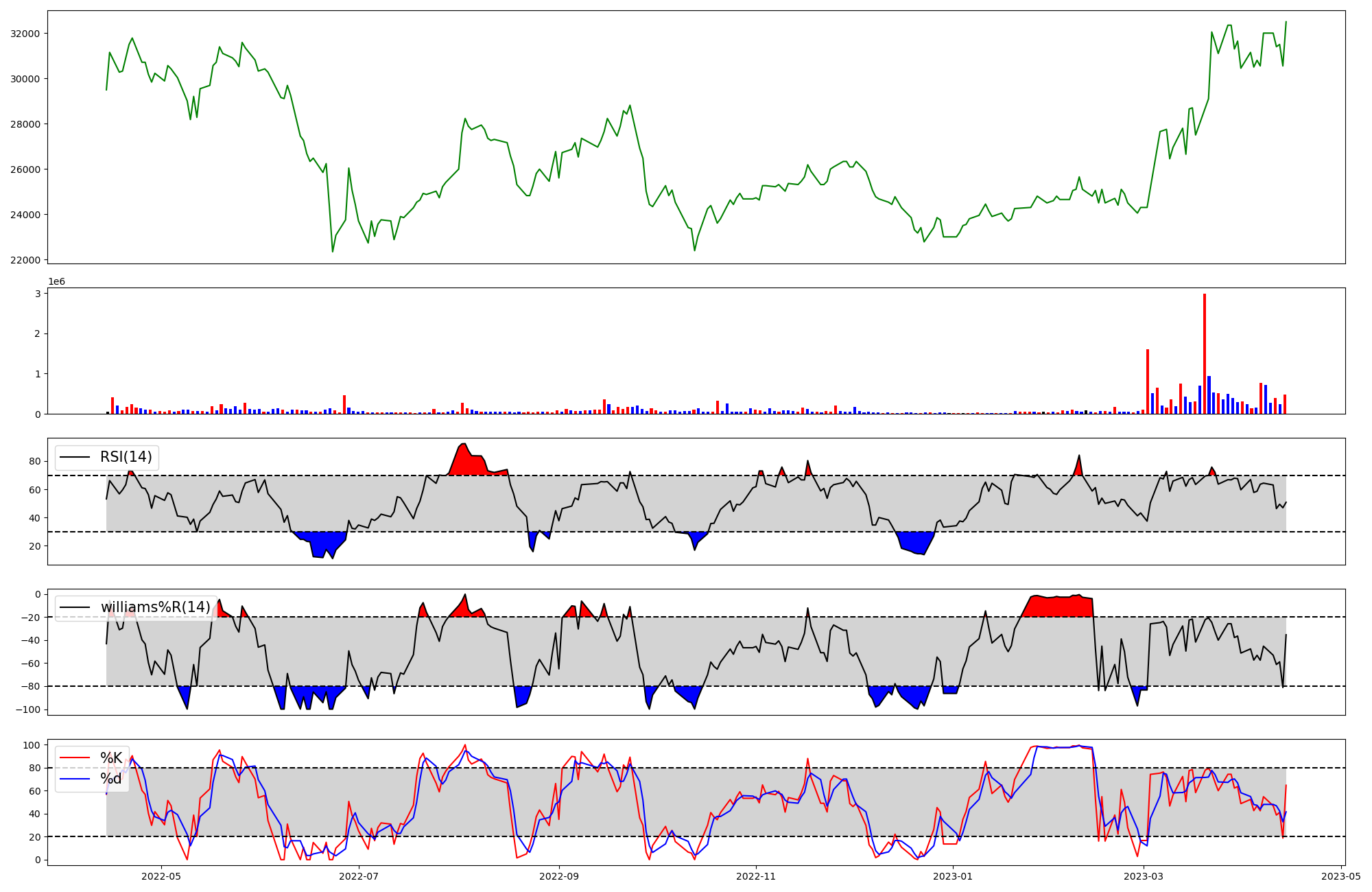Screen dimensions: 1372x892
Task: Click the largest red RSI overbought area
Action: click(x=470, y=464)
